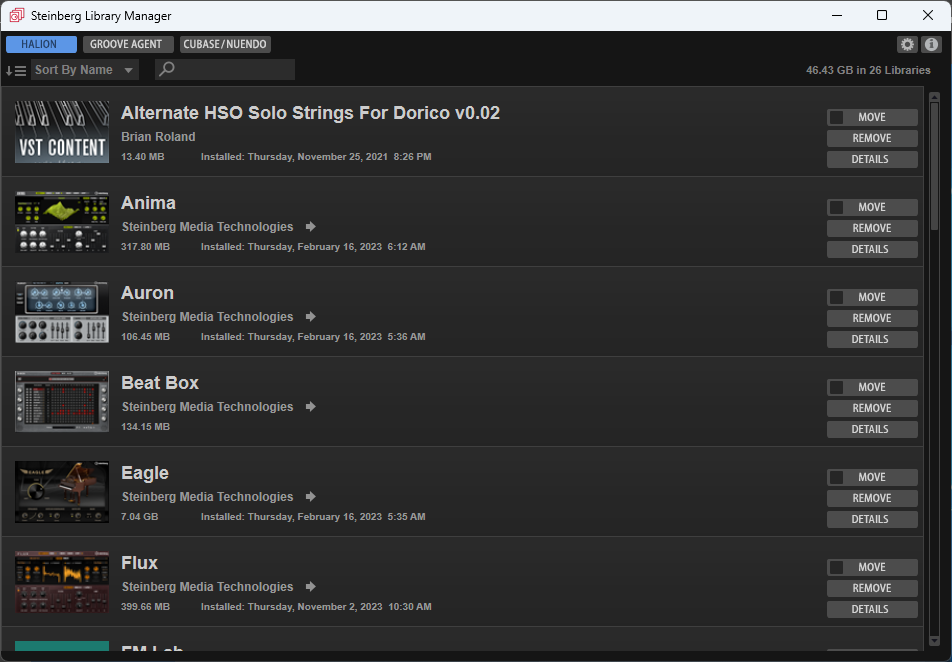Tick the MOVE checkbox for Eagle

pyautogui.click(x=837, y=477)
